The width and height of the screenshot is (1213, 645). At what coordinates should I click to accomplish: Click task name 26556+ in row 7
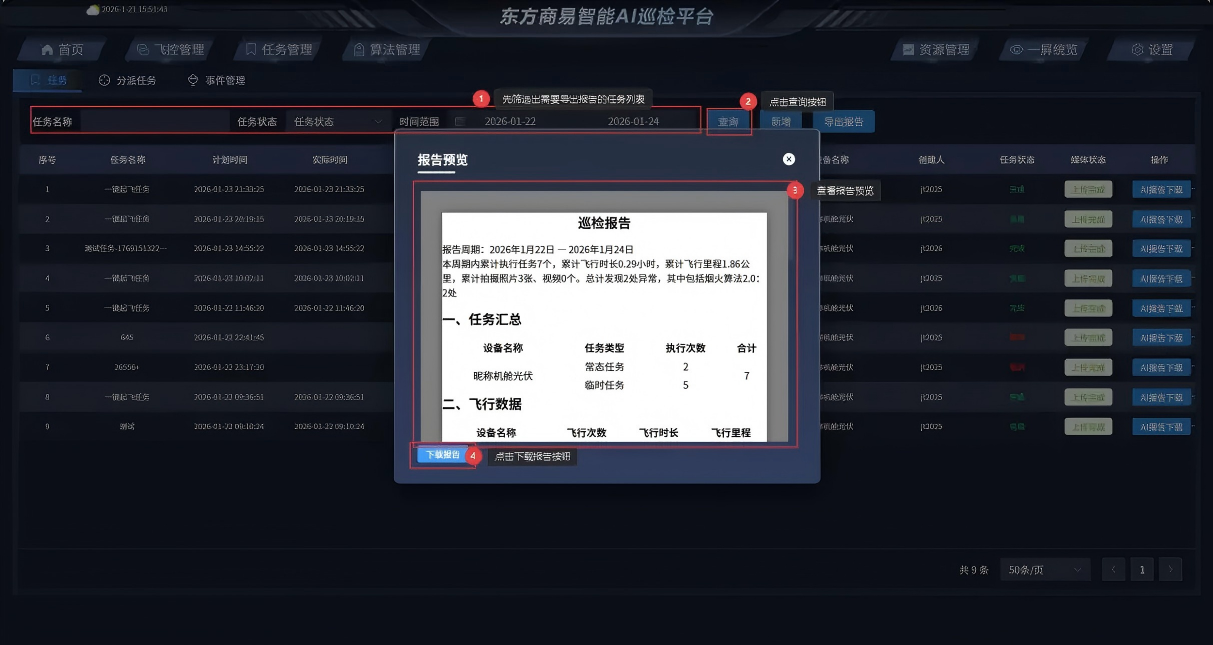[127, 367]
